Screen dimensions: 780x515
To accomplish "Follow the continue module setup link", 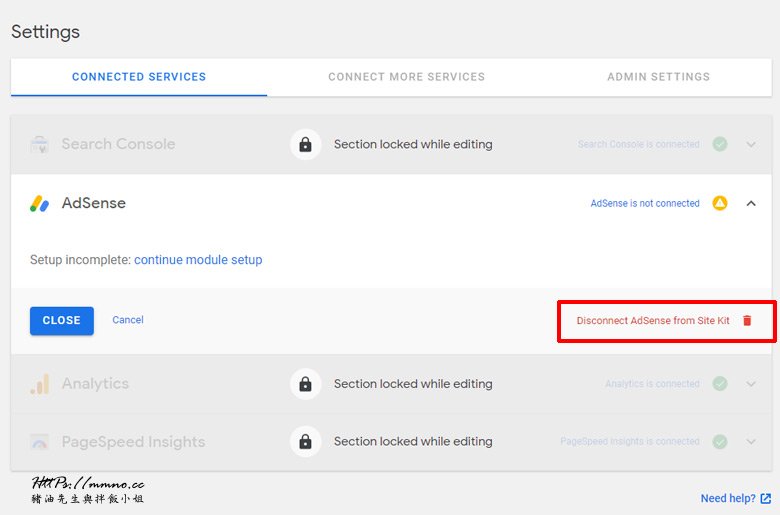I will pyautogui.click(x=198, y=260).
